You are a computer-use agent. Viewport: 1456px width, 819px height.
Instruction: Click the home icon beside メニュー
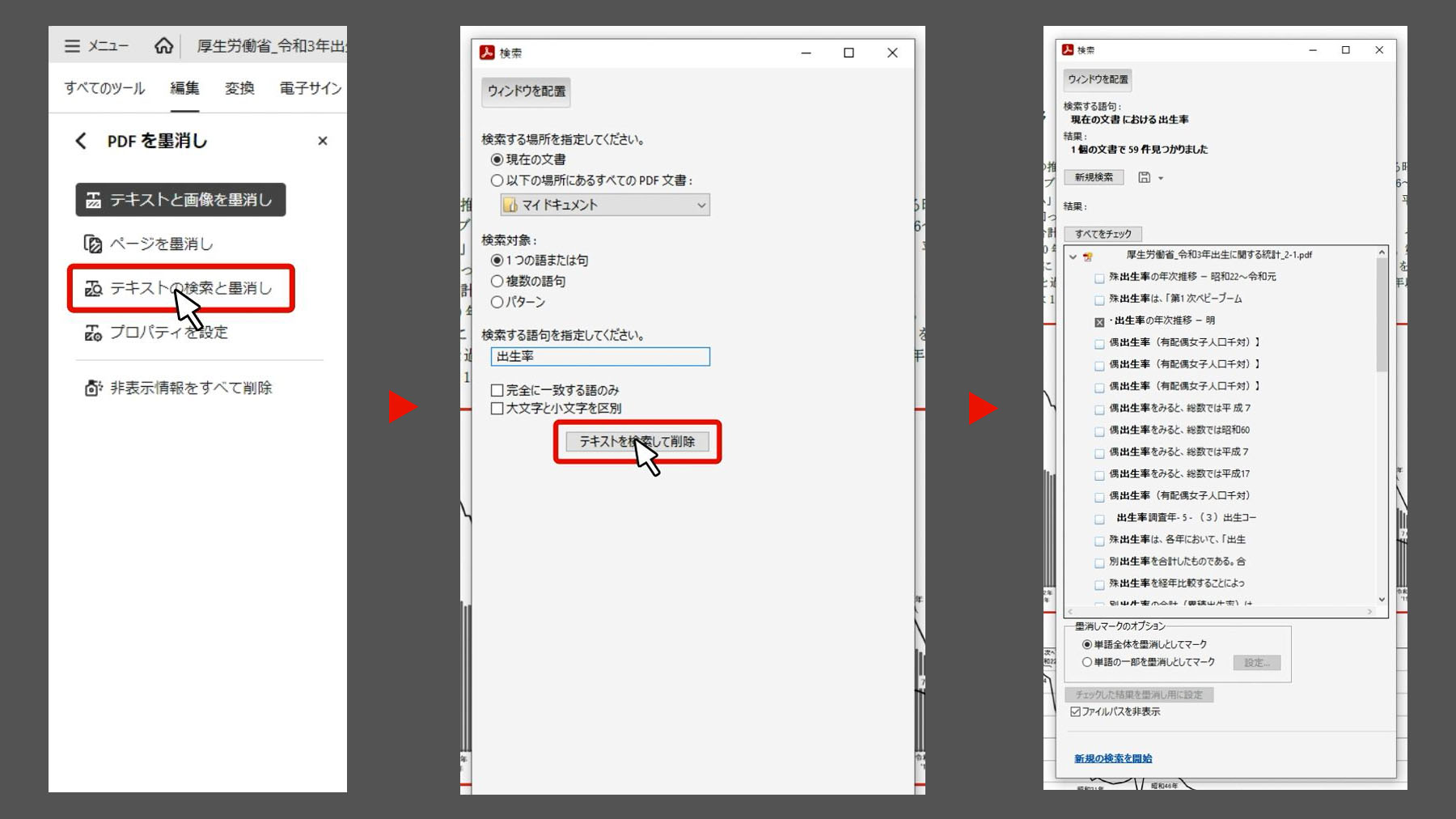(x=163, y=46)
